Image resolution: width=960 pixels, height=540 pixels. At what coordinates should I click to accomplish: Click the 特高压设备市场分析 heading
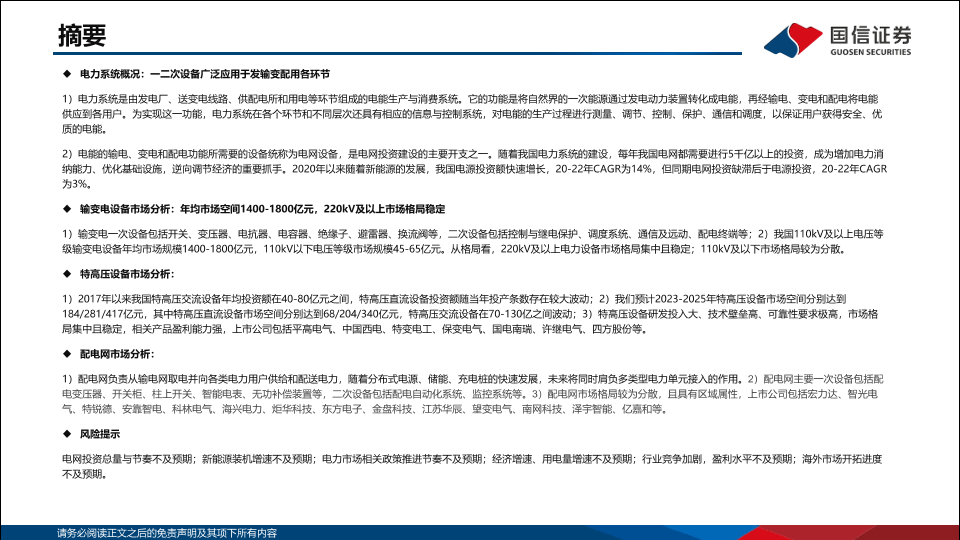coord(128,273)
